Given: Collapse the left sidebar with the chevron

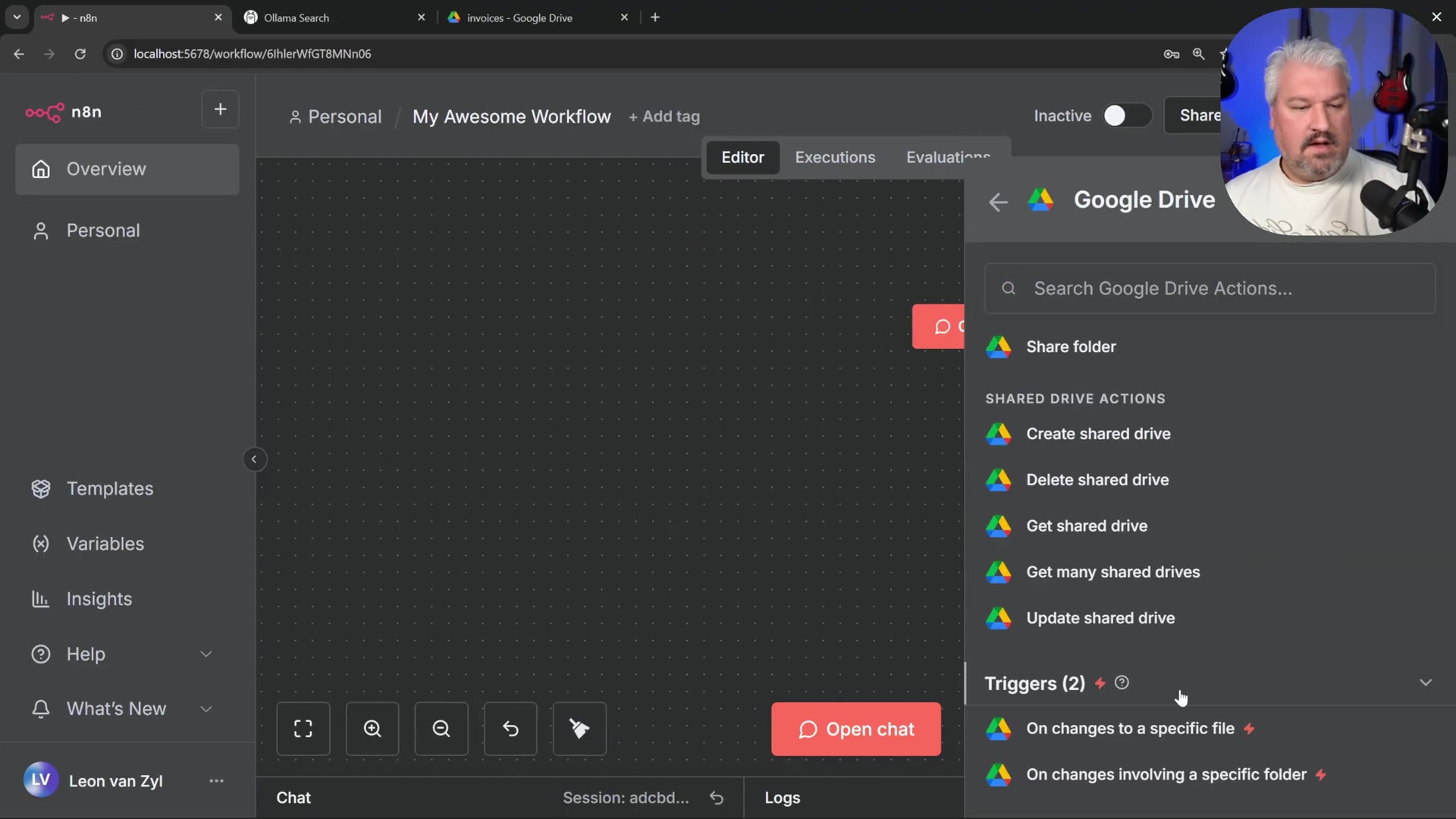Looking at the screenshot, I should [x=254, y=459].
